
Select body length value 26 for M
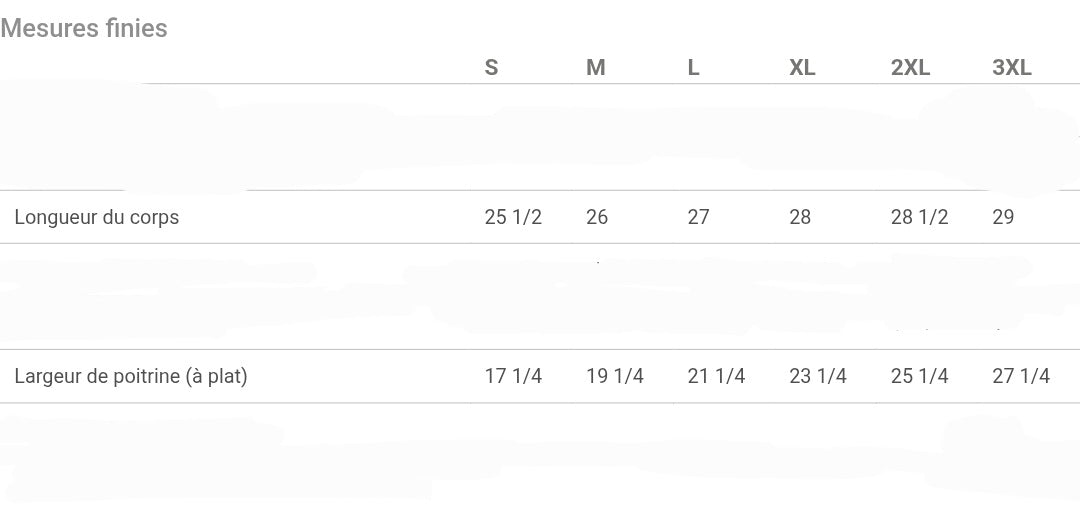(597, 217)
